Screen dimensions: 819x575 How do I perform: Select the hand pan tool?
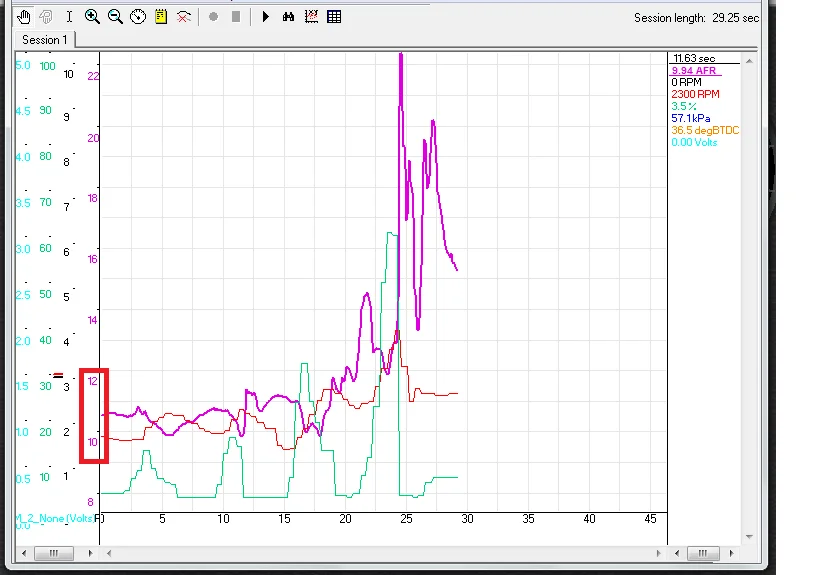[x=24, y=17]
